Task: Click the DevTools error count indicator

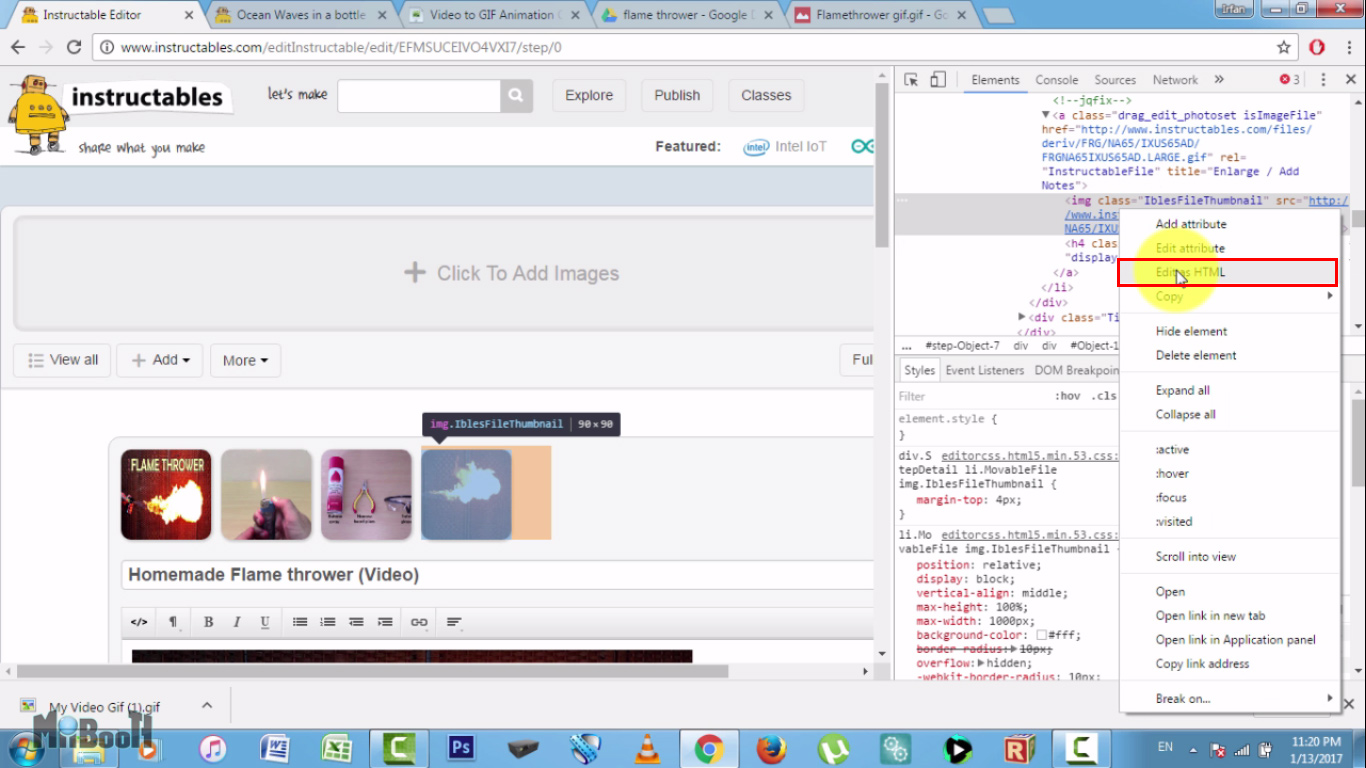Action: tap(1290, 80)
